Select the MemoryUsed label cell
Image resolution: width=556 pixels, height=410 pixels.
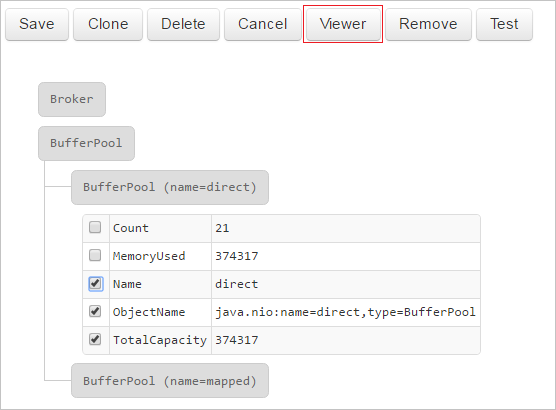(160, 256)
